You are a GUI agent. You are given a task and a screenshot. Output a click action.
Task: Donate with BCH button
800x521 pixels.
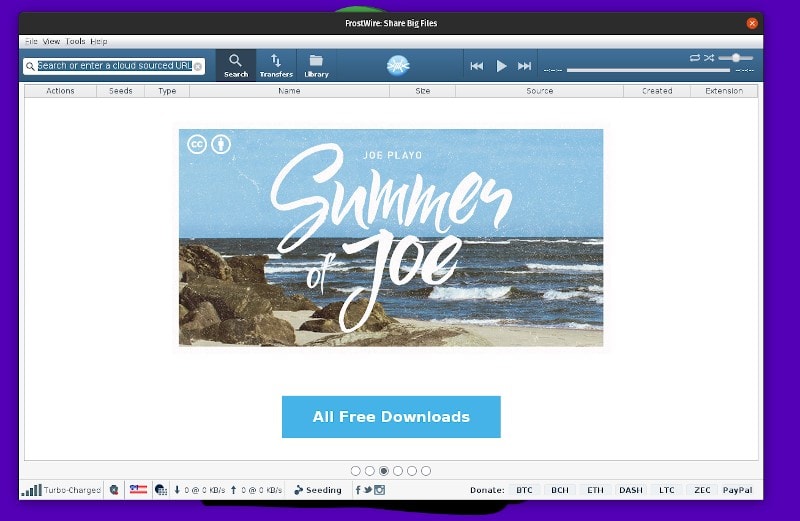(x=560, y=490)
